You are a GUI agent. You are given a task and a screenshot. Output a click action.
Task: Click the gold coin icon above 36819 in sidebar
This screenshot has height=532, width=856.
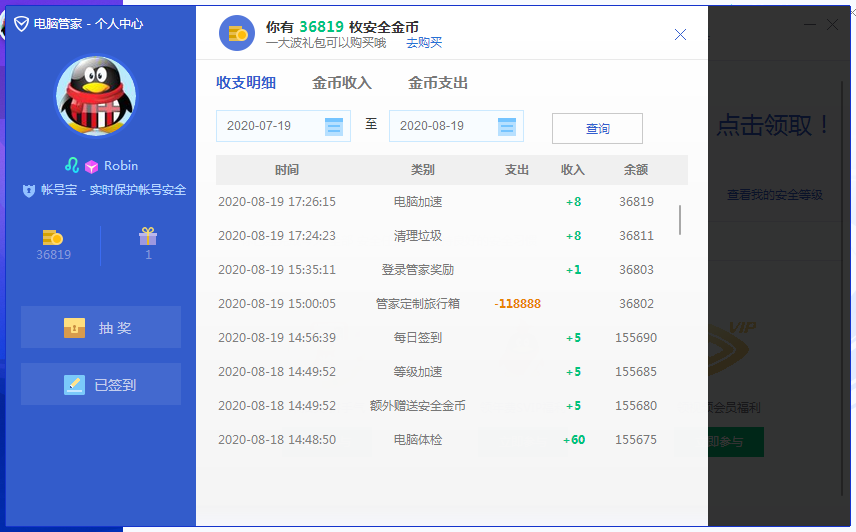[53, 237]
